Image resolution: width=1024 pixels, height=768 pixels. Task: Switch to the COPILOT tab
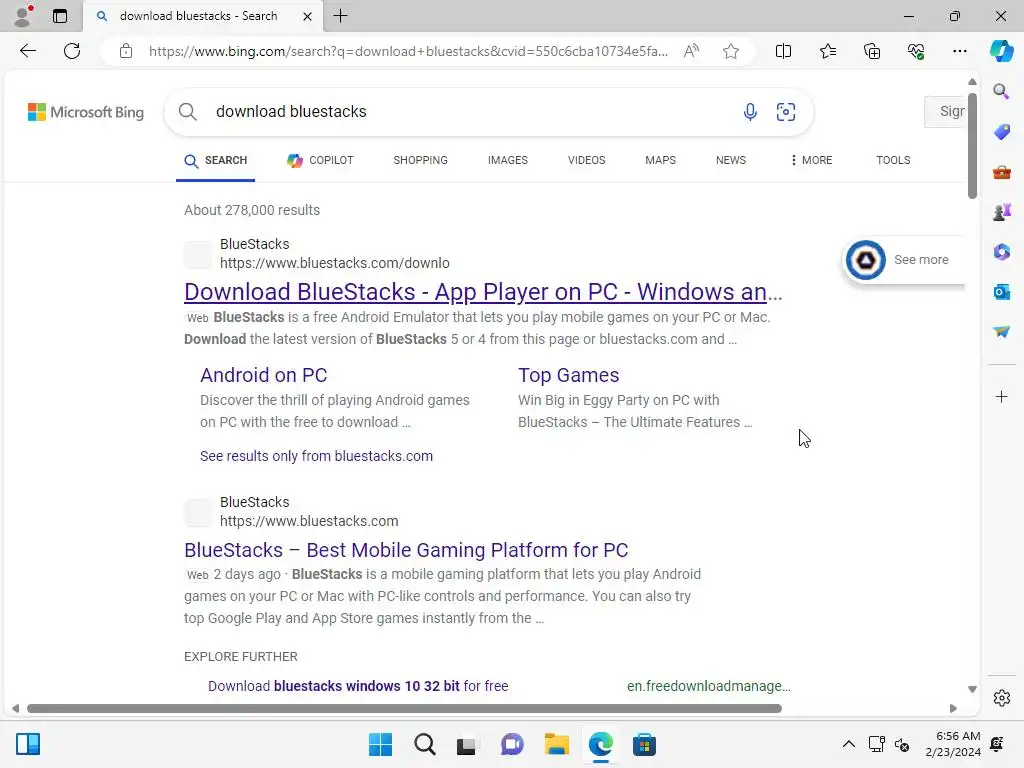pos(320,160)
